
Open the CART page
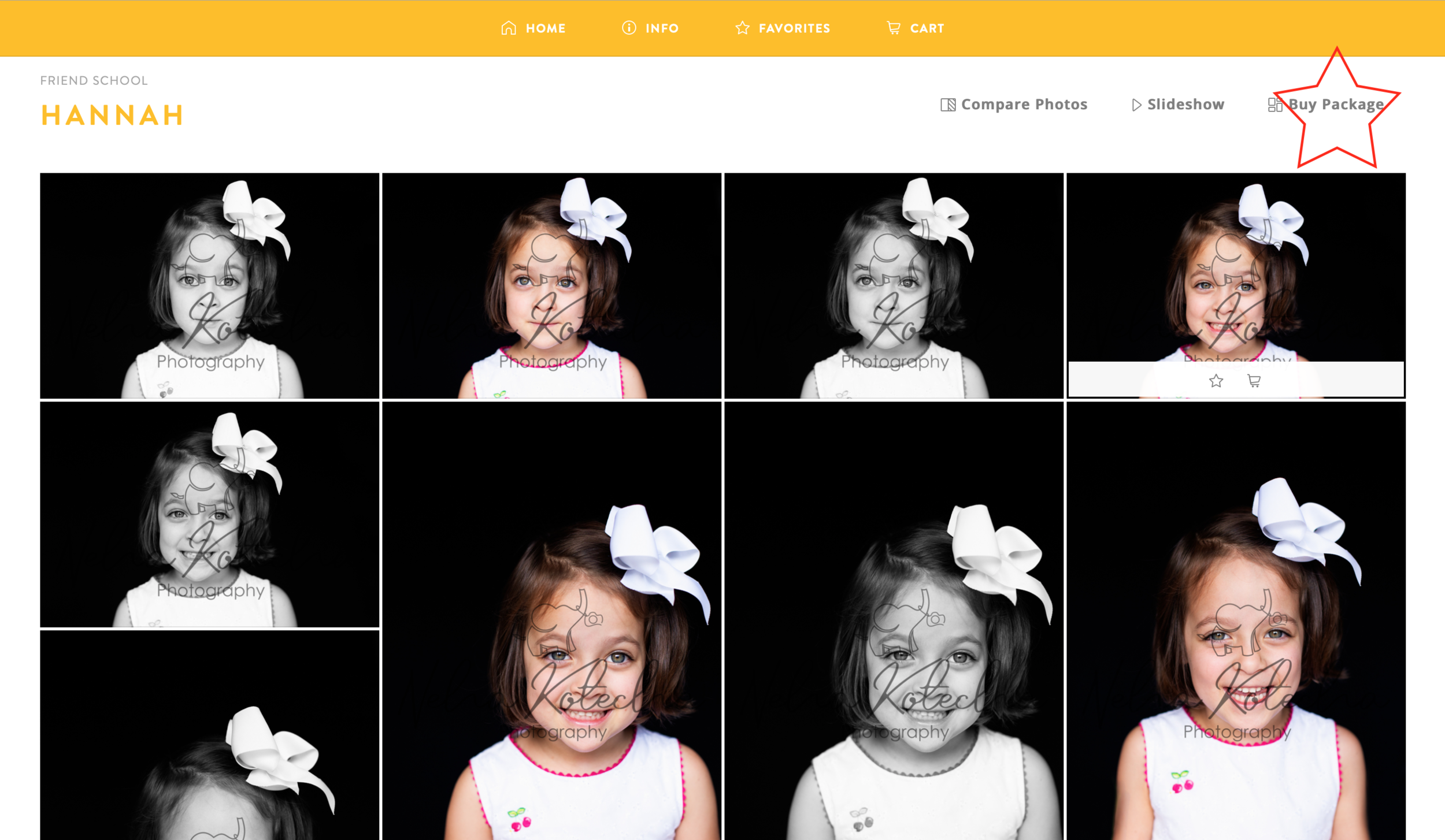pyautogui.click(x=927, y=28)
